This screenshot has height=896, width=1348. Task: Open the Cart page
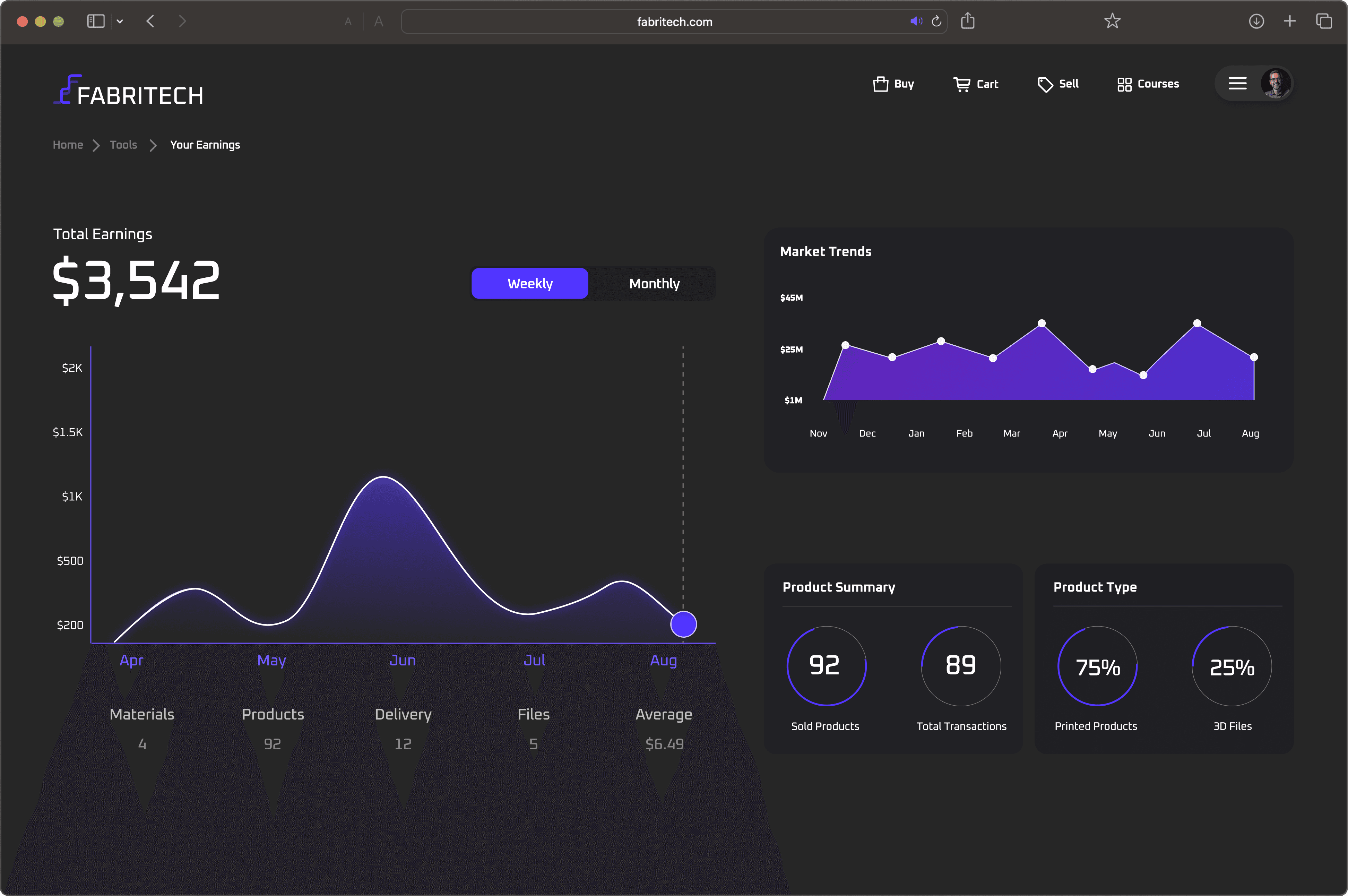(x=976, y=84)
